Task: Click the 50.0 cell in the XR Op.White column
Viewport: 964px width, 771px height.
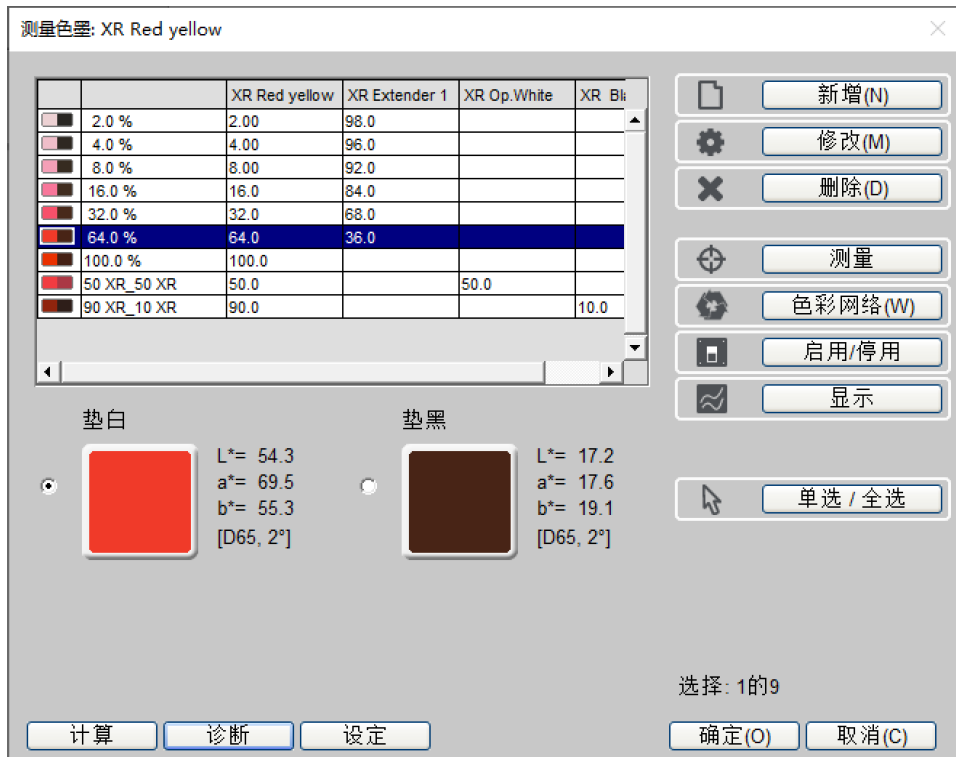Action: pos(516,284)
